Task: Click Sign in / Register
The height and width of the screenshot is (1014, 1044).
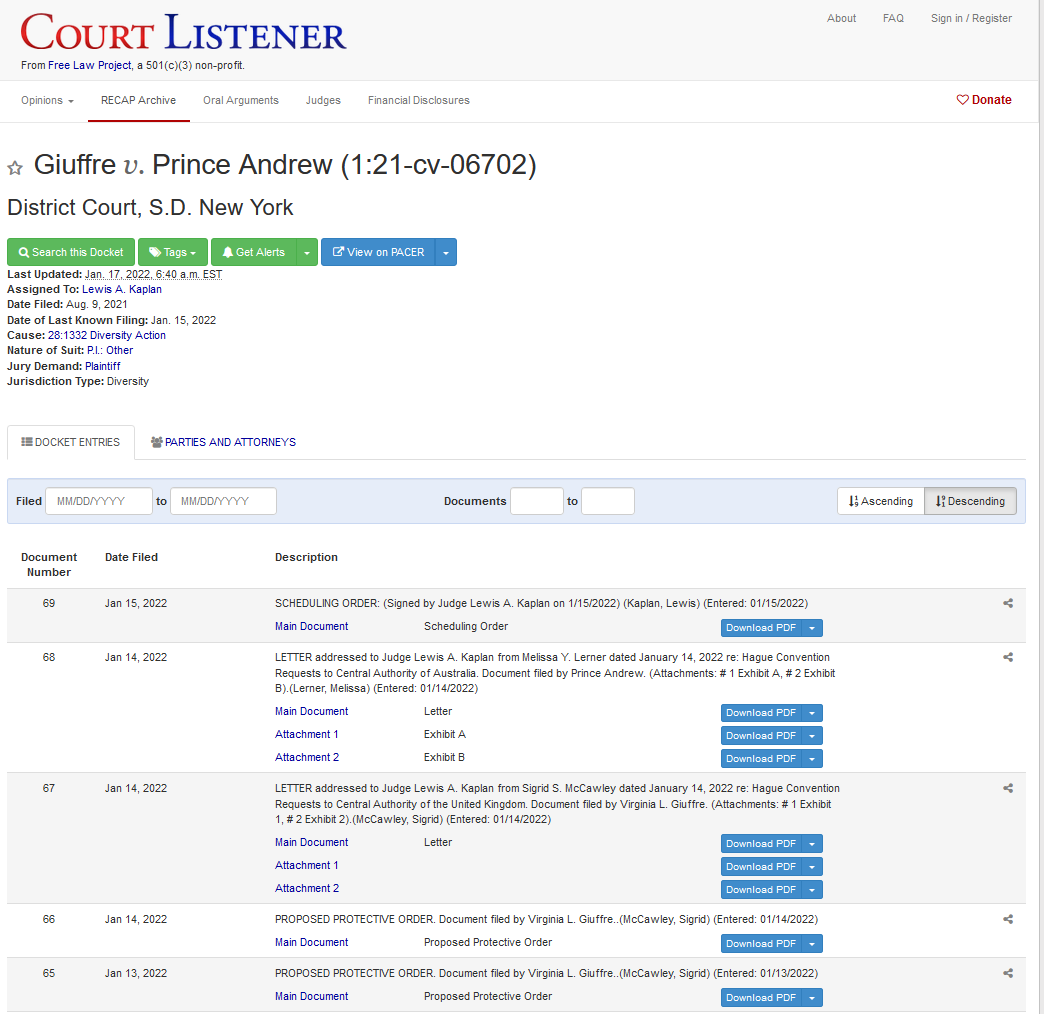Action: click(x=971, y=19)
